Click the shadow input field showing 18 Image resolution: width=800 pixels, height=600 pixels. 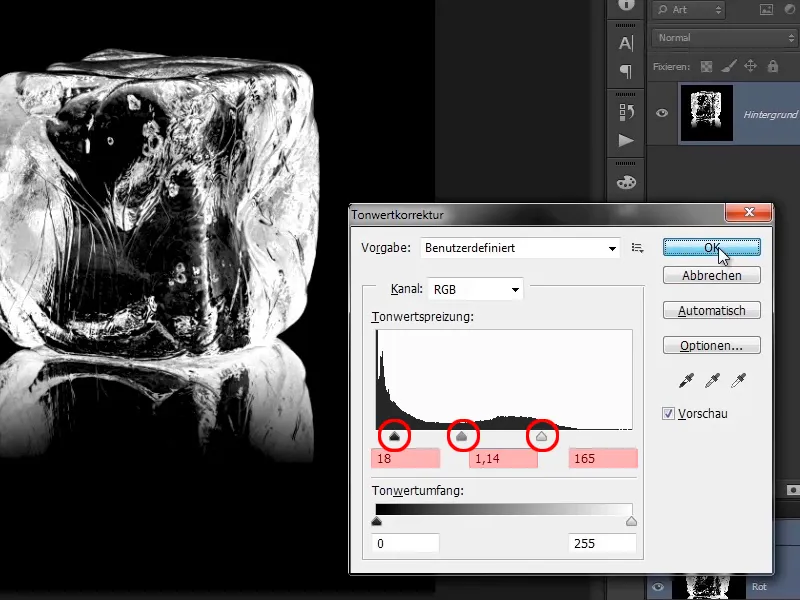(x=406, y=459)
